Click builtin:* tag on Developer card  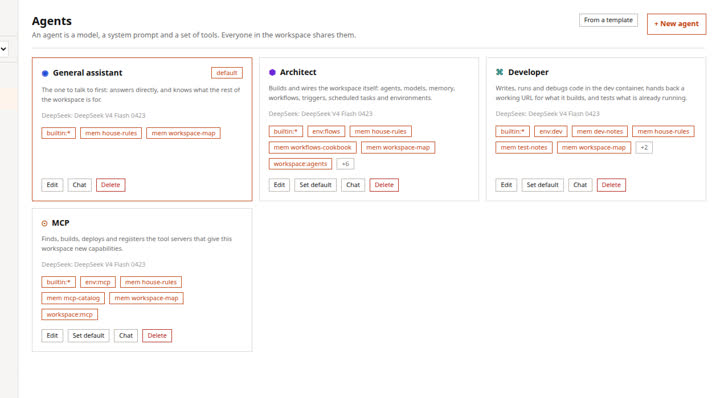pos(512,131)
